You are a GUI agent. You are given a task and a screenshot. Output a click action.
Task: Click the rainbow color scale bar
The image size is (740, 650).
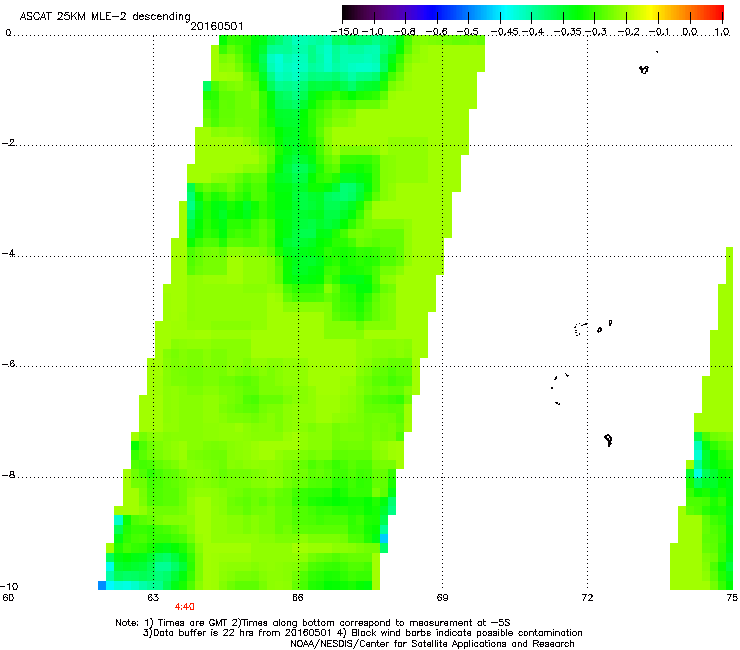point(533,12)
